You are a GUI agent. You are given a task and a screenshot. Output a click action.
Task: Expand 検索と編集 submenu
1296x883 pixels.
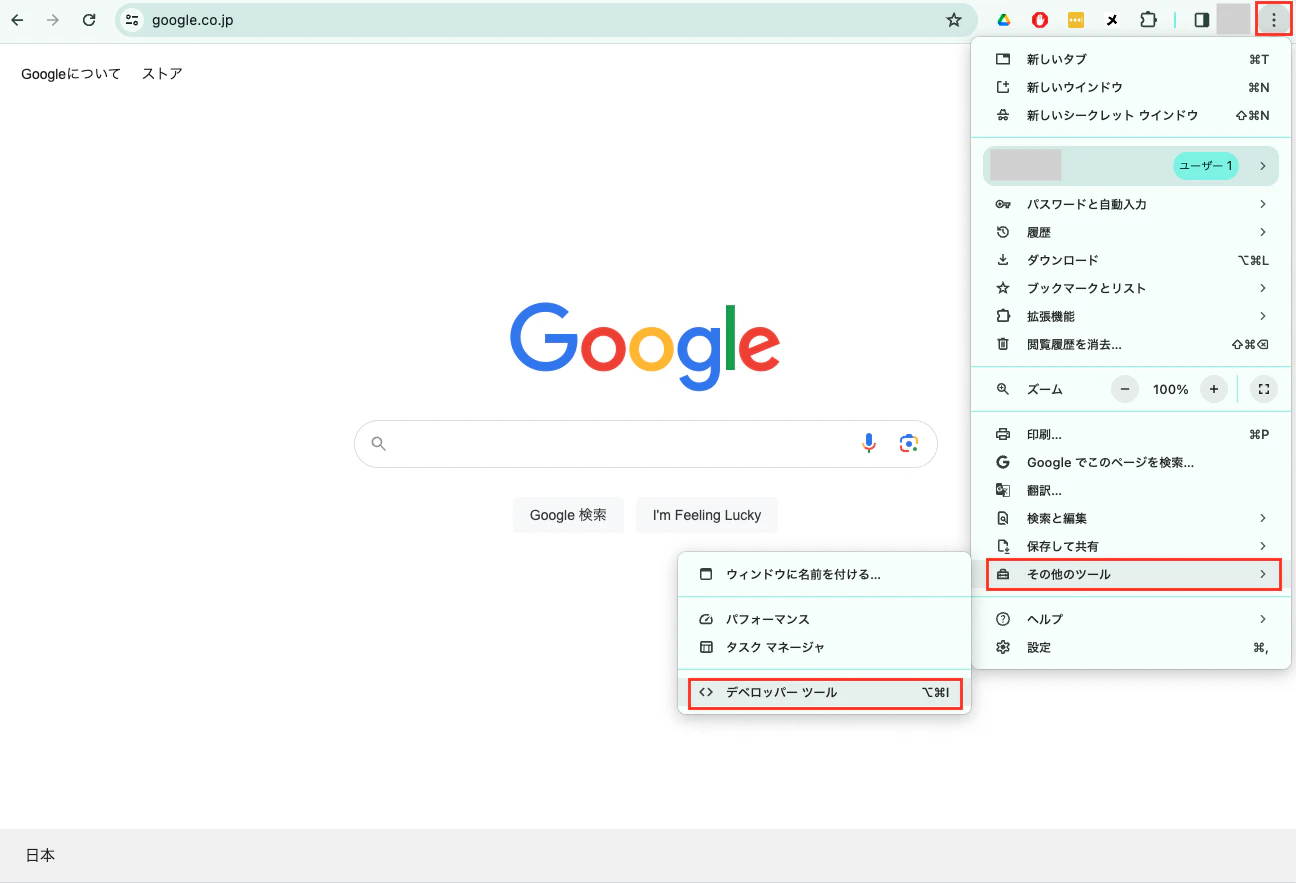pos(1133,518)
